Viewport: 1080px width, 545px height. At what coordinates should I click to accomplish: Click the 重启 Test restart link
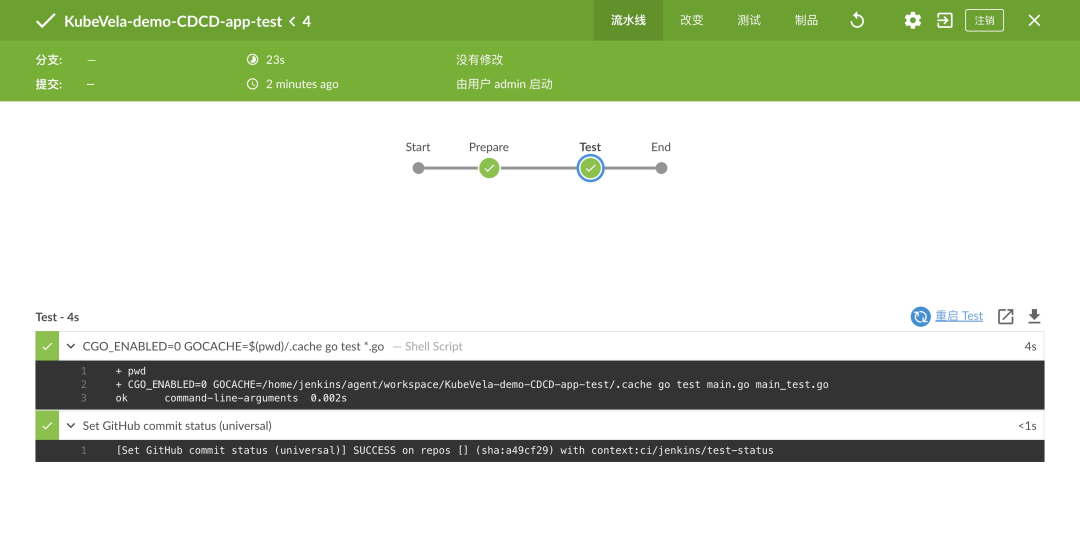(959, 316)
